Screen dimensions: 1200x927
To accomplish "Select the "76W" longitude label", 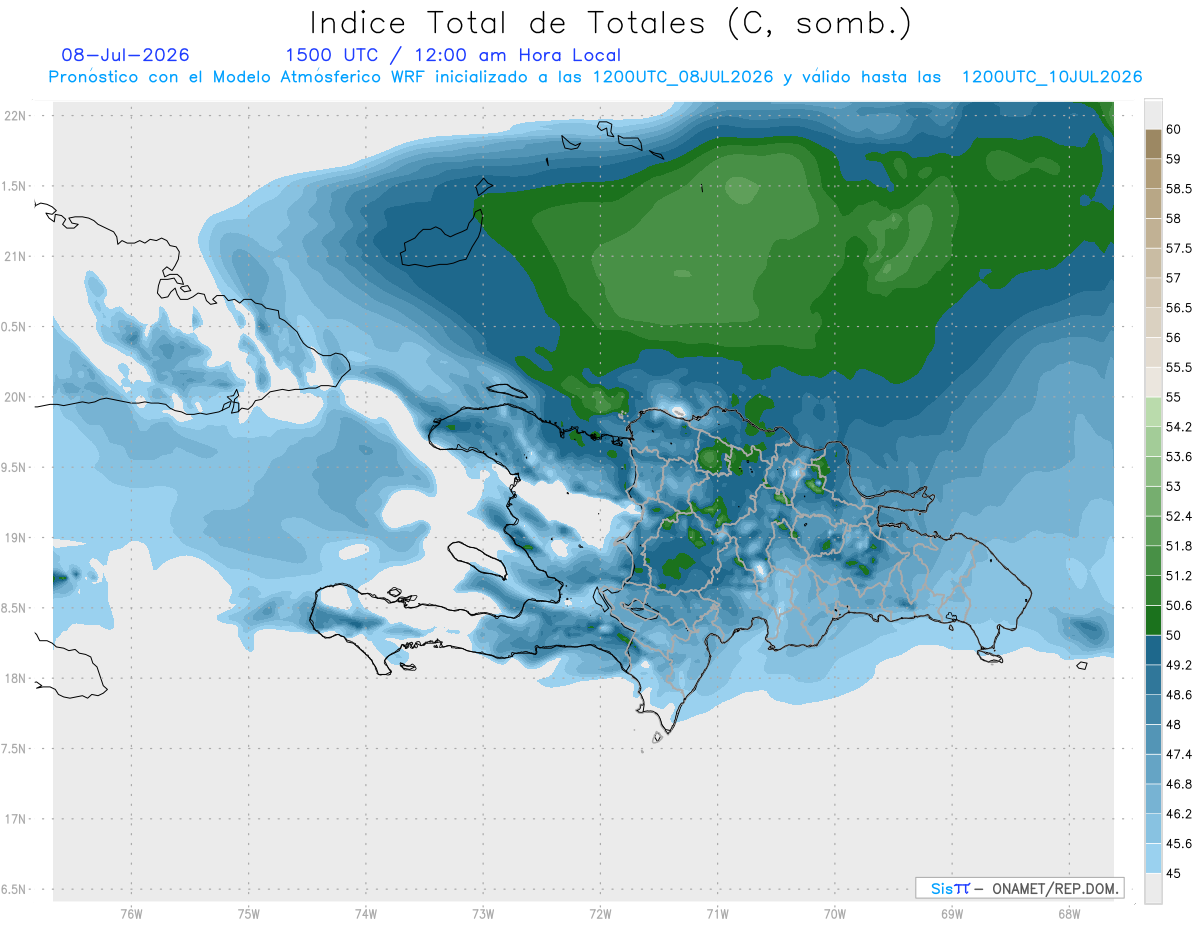I will [x=131, y=913].
